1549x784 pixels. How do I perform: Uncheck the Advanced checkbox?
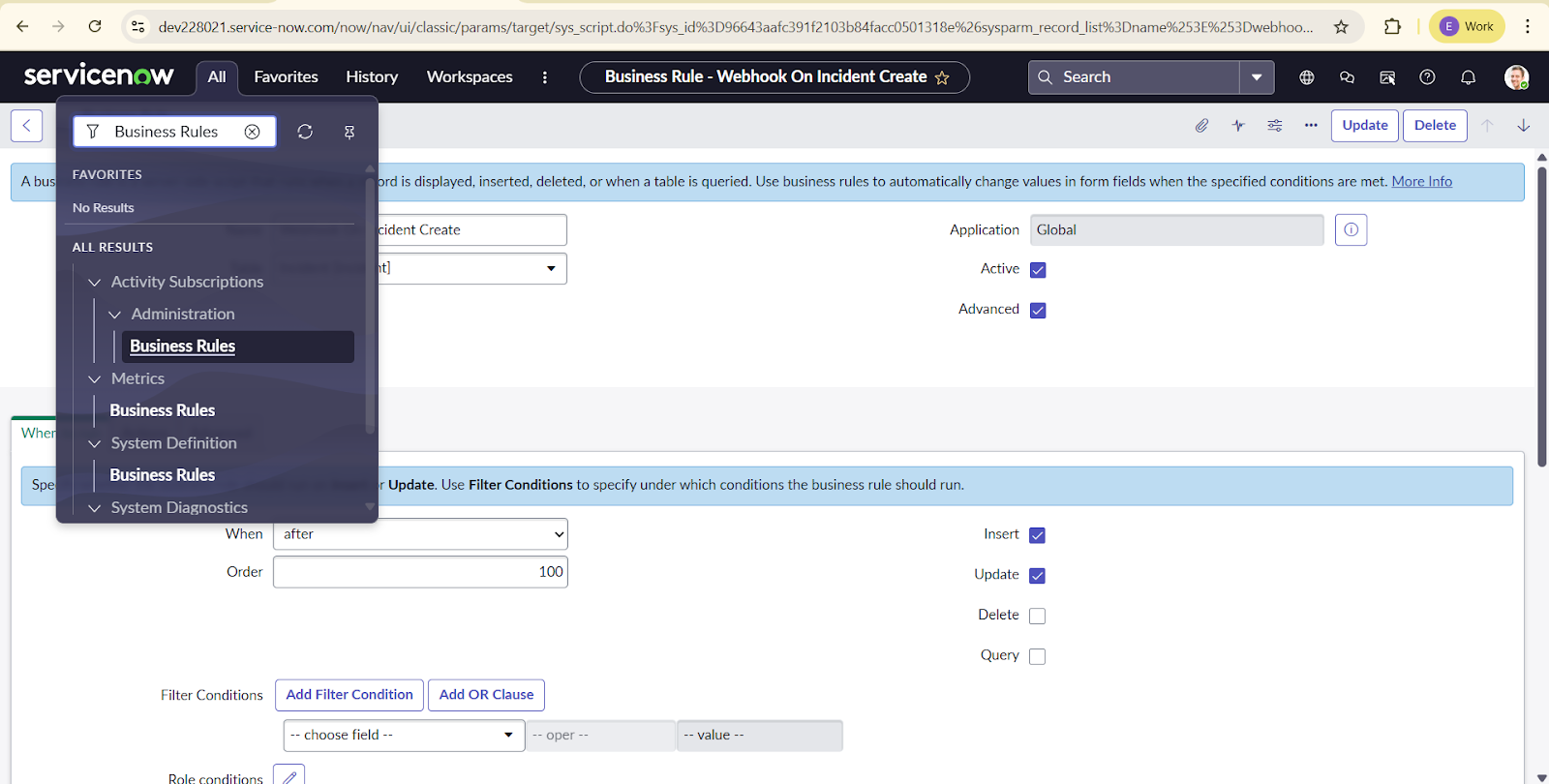(1038, 311)
